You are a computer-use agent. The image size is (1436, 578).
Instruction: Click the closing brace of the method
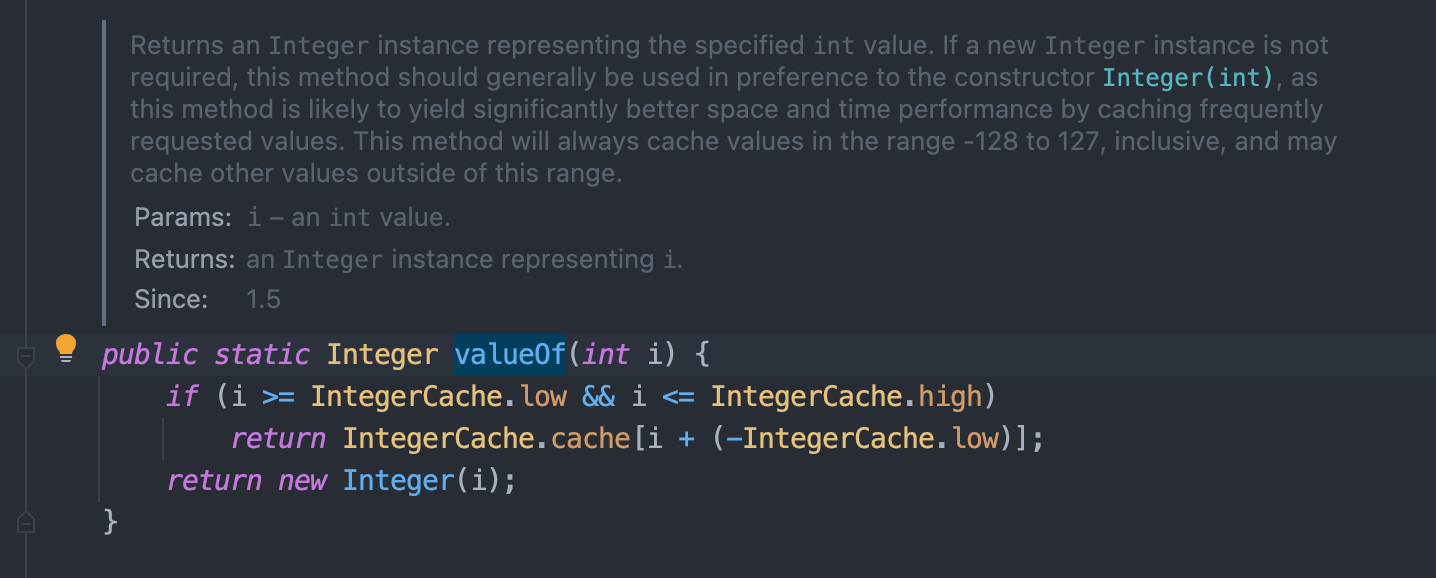110,522
